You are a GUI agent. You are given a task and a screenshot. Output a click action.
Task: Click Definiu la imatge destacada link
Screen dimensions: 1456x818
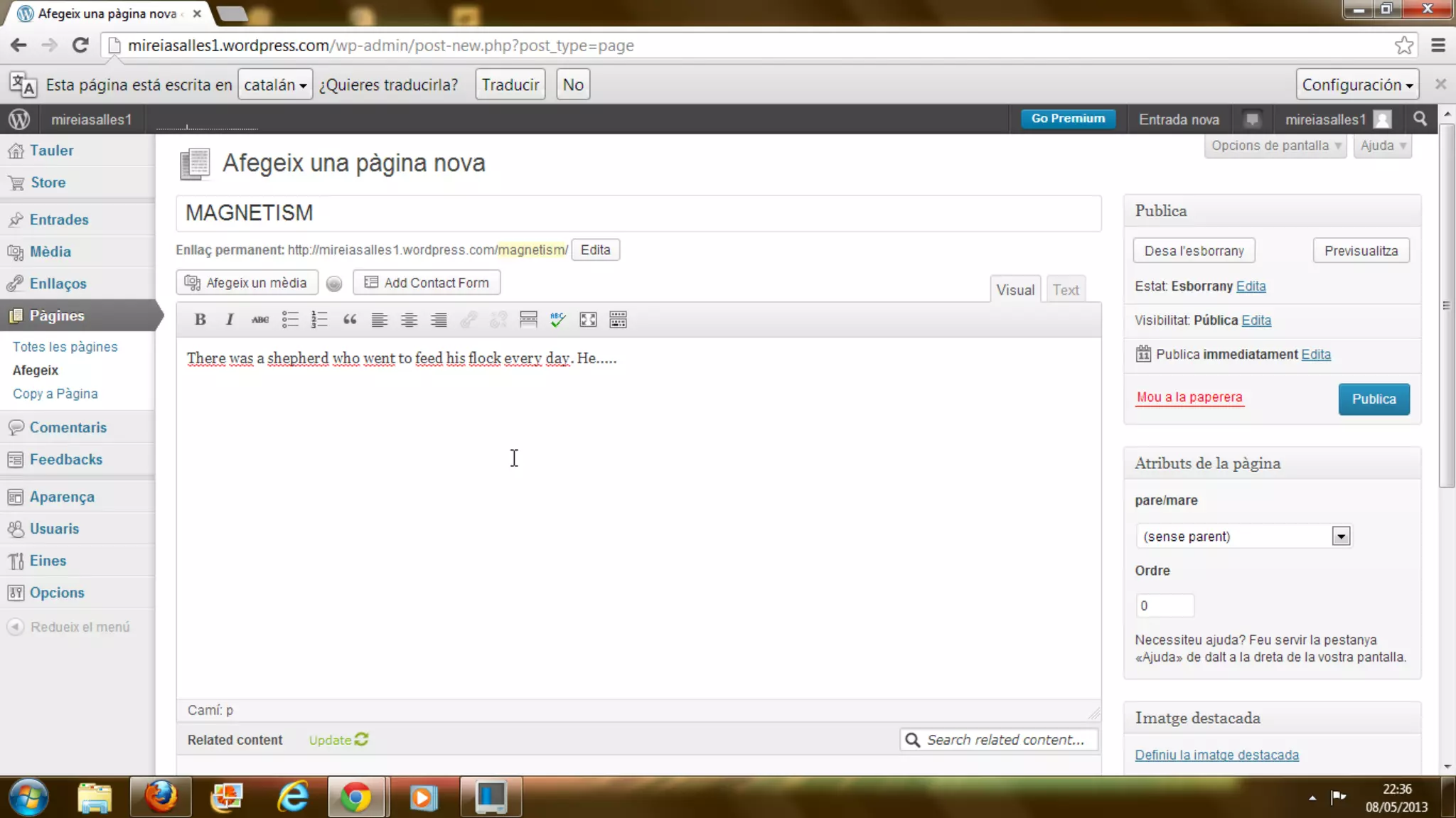click(x=1216, y=755)
